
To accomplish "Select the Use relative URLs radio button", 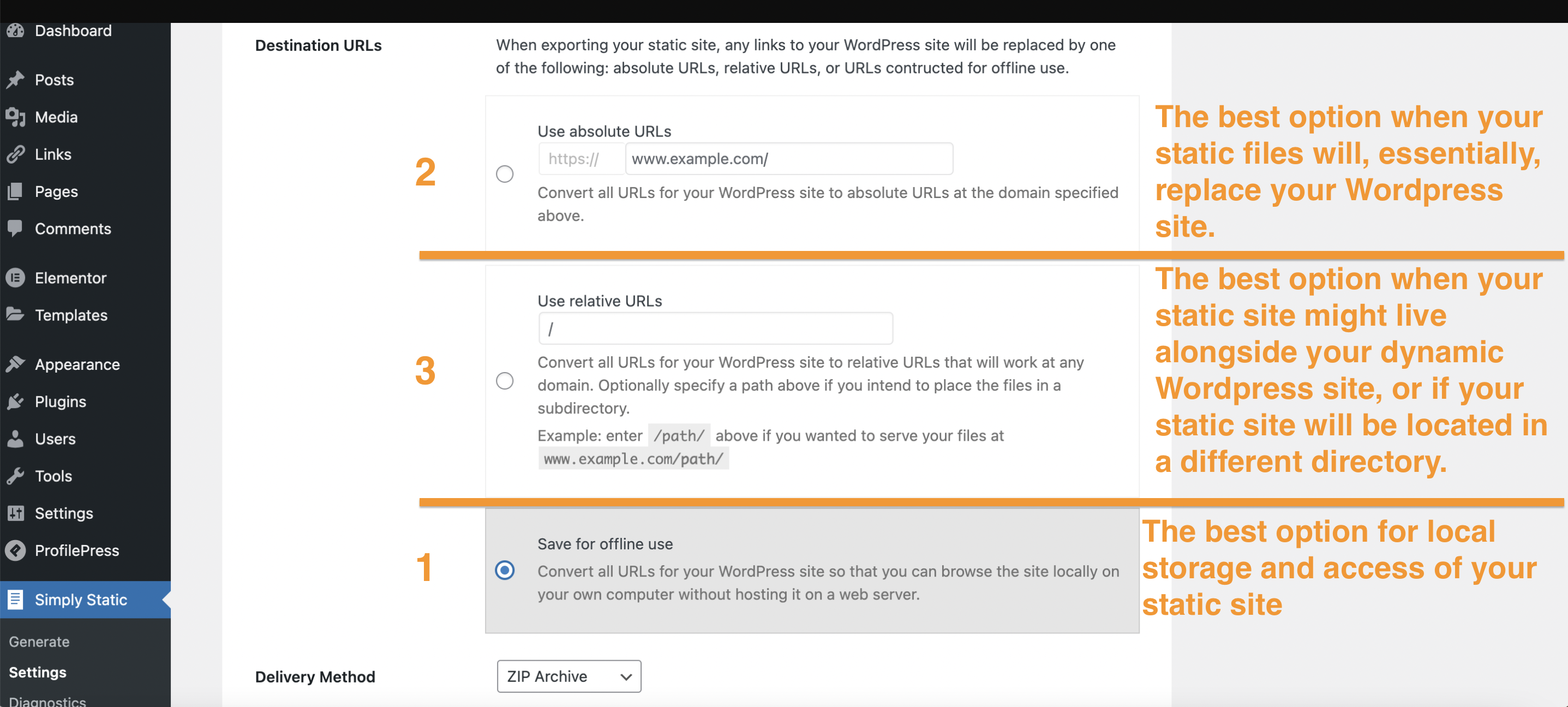I will 505,381.
